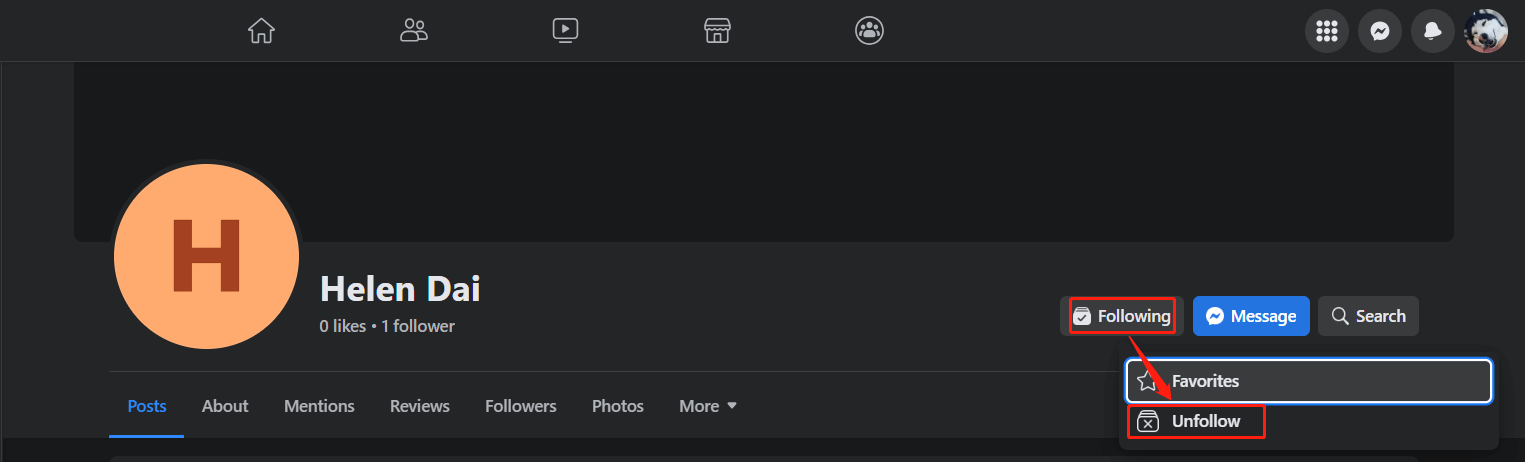Click the Search button on the profile
The height and width of the screenshot is (462, 1525).
[1368, 316]
